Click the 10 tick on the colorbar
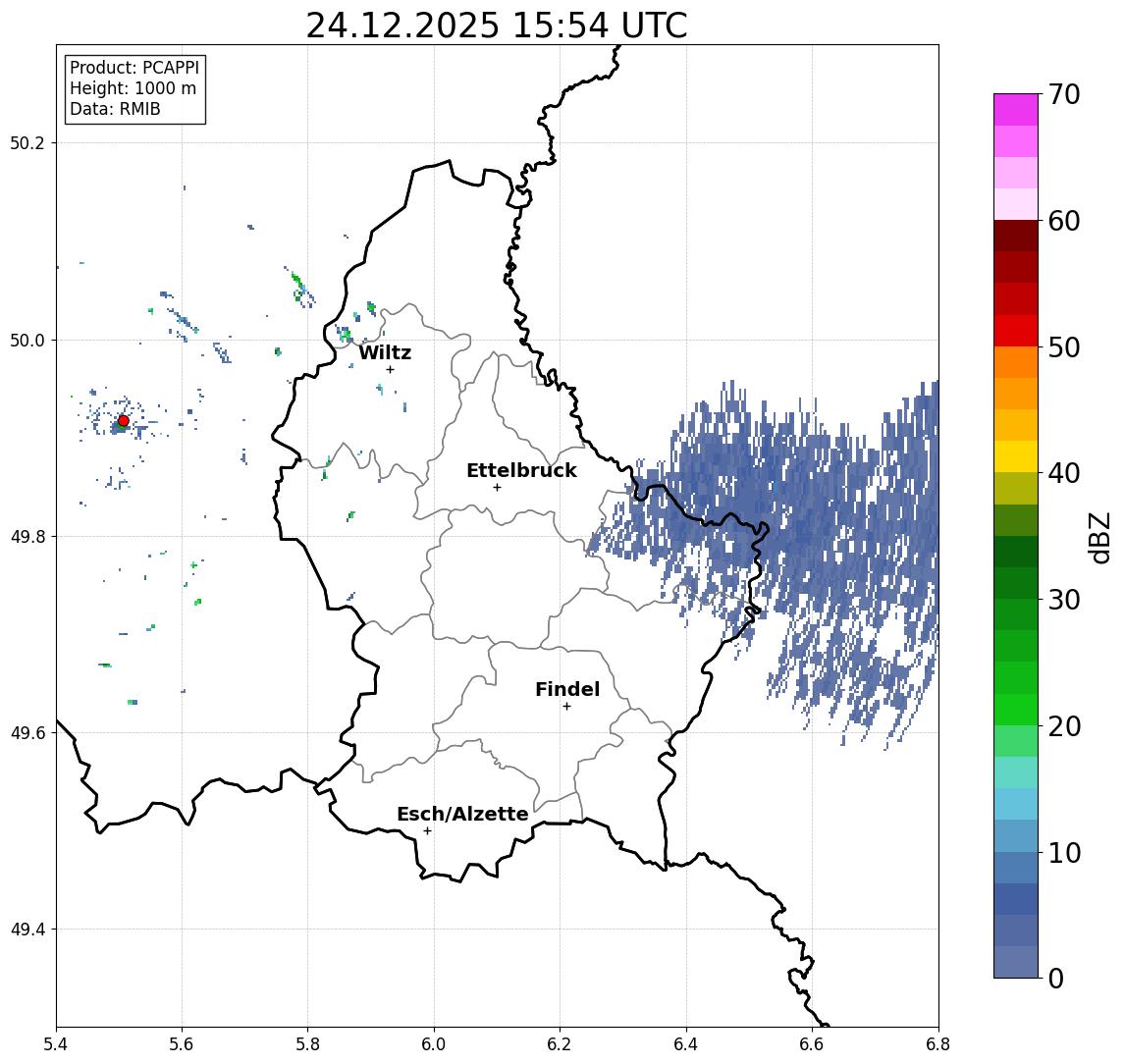This screenshot has height=1064, width=1124. pyautogui.click(x=1064, y=852)
